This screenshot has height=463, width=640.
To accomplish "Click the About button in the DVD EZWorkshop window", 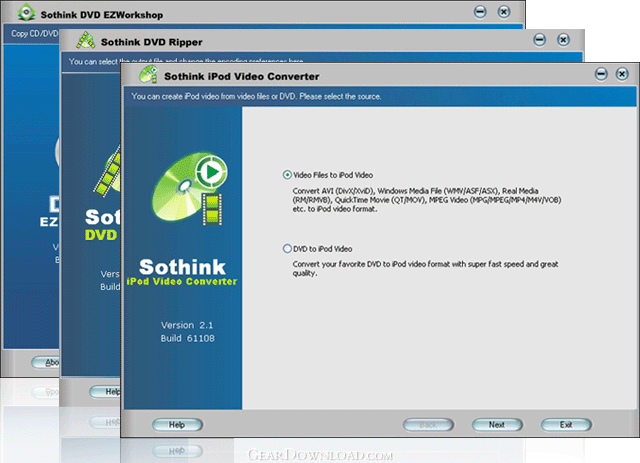I will 45,362.
